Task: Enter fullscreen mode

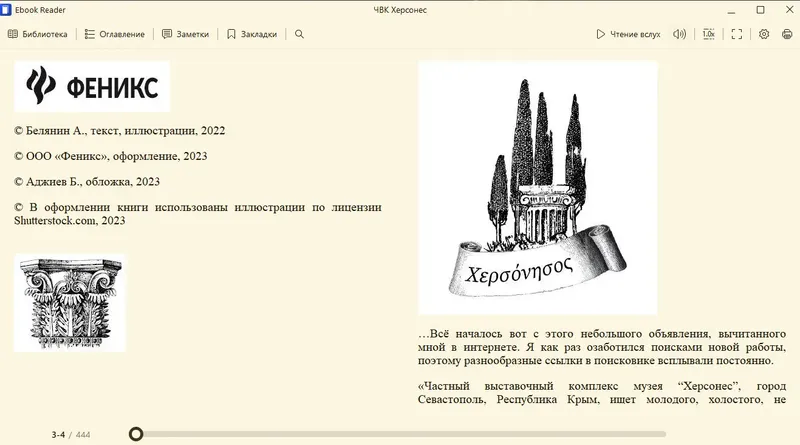Action: (737, 34)
